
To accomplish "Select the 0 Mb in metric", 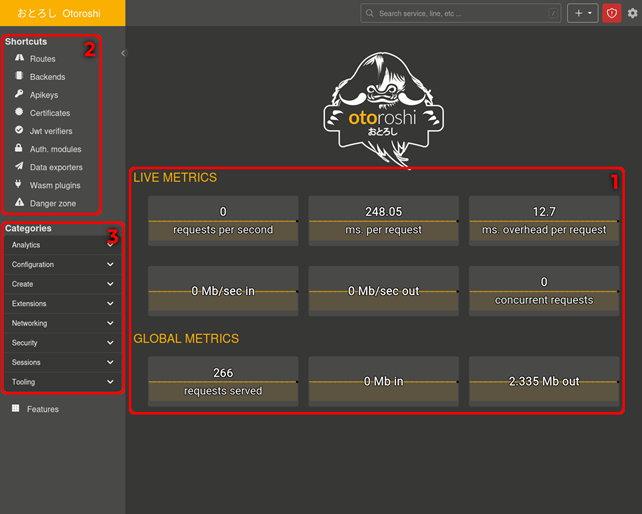I will (384, 382).
